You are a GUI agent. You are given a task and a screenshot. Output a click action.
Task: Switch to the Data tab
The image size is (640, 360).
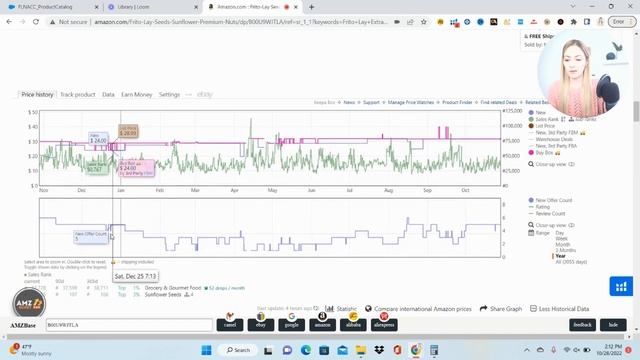[108, 94]
